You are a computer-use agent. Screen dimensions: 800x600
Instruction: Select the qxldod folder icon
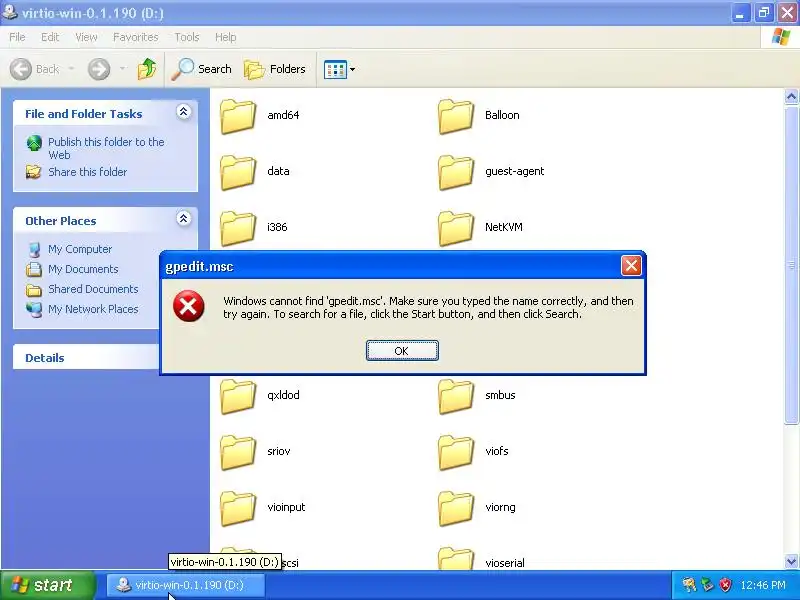pos(238,396)
